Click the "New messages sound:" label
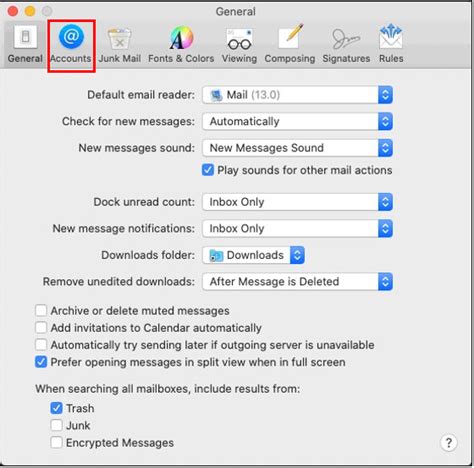 click(x=137, y=148)
